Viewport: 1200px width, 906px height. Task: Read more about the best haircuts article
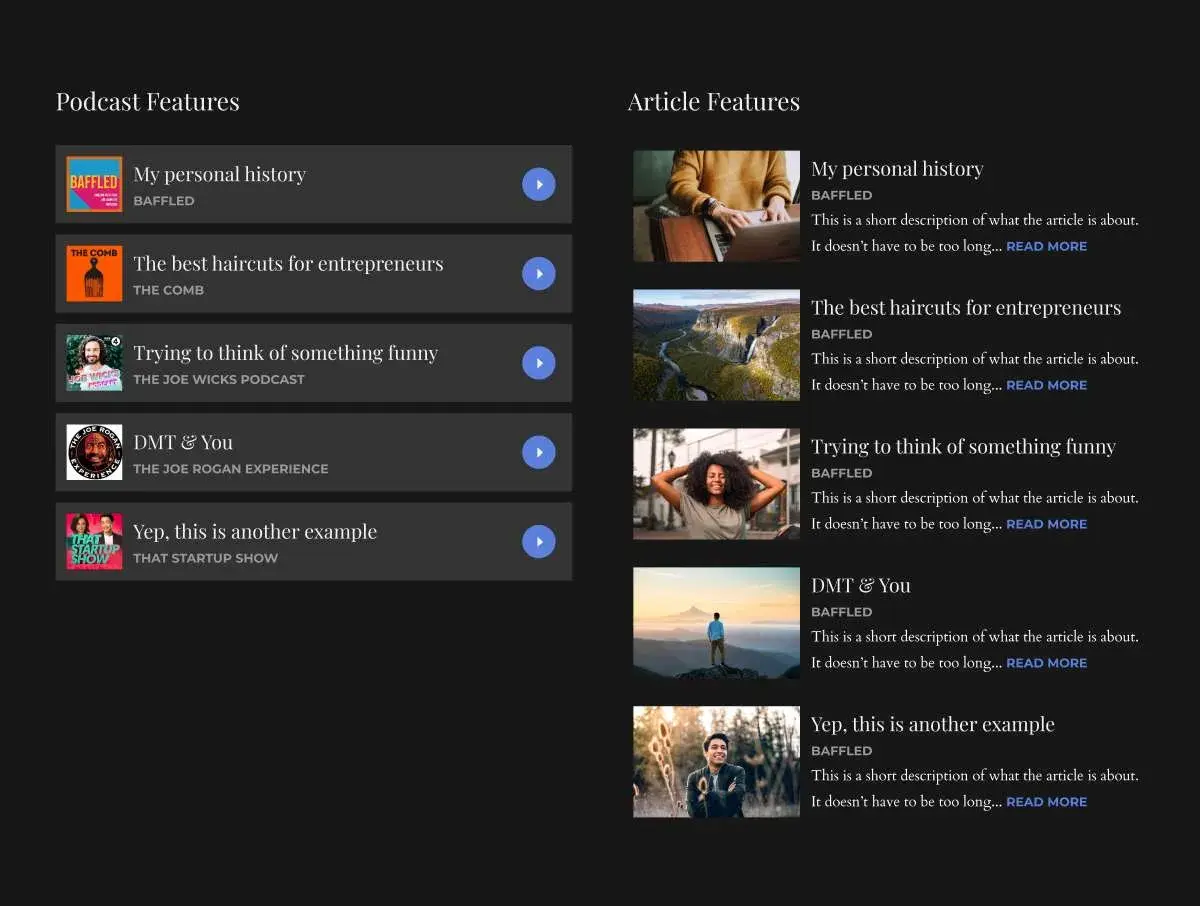coord(1046,385)
